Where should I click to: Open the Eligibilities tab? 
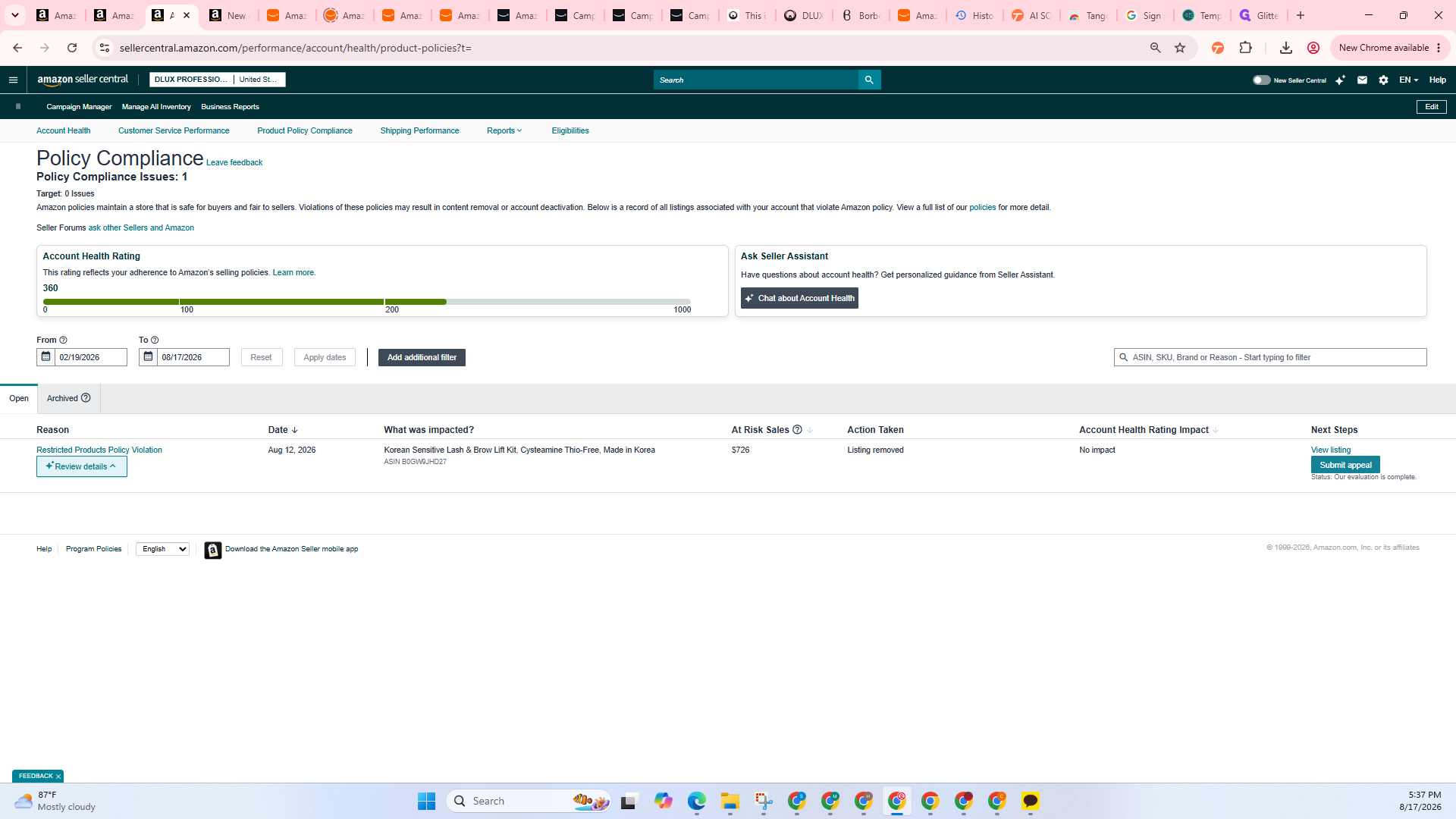(570, 130)
